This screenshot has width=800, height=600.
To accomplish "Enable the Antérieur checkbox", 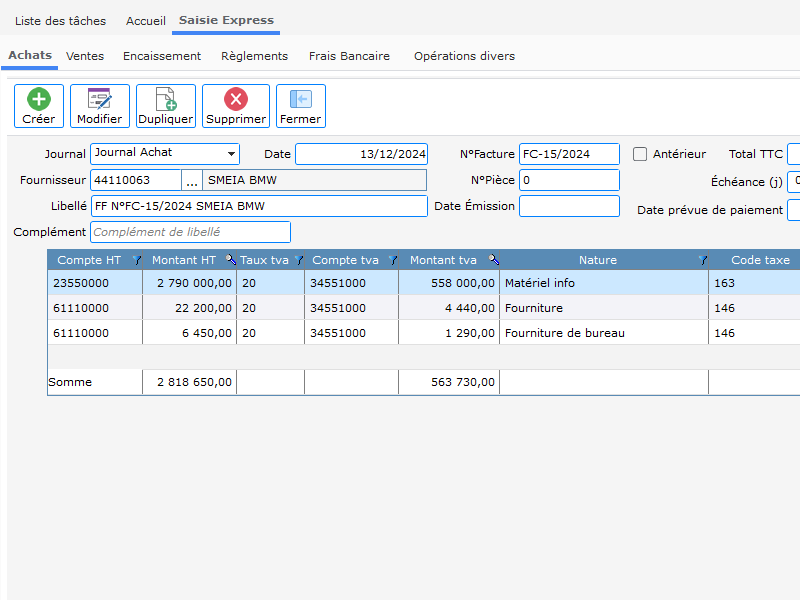I will coord(641,154).
